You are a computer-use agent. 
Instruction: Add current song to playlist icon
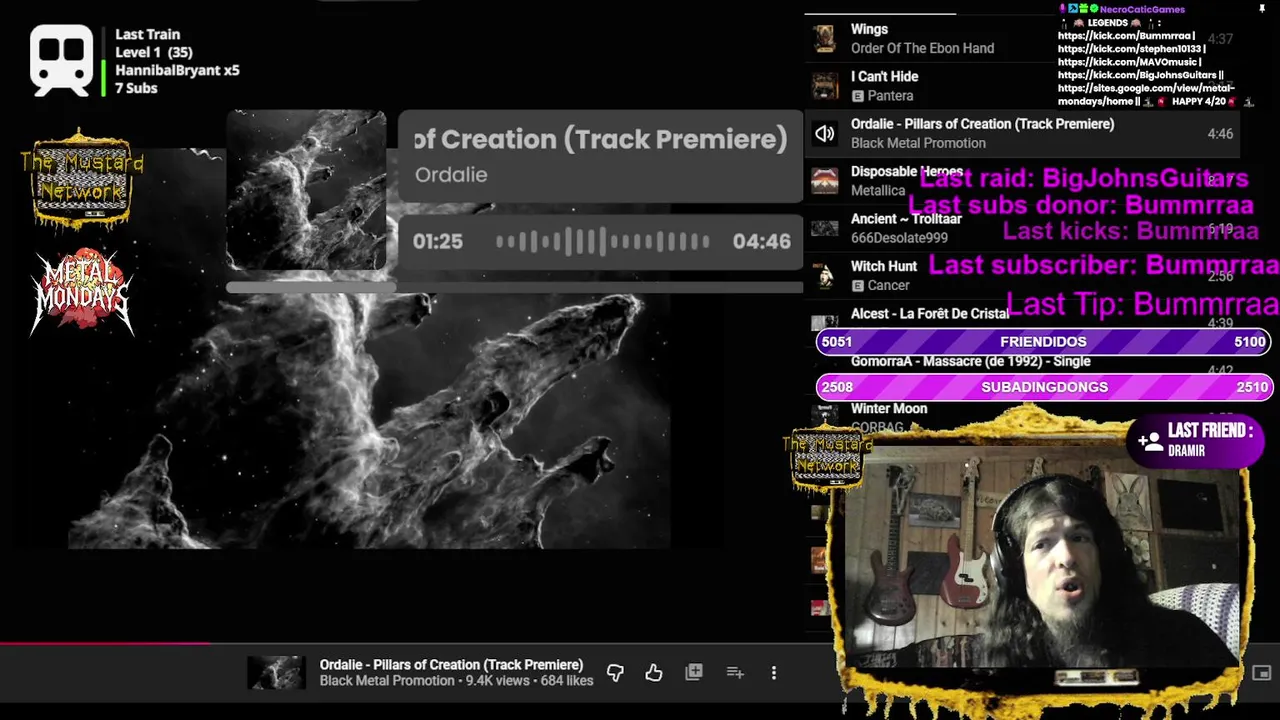(x=735, y=673)
